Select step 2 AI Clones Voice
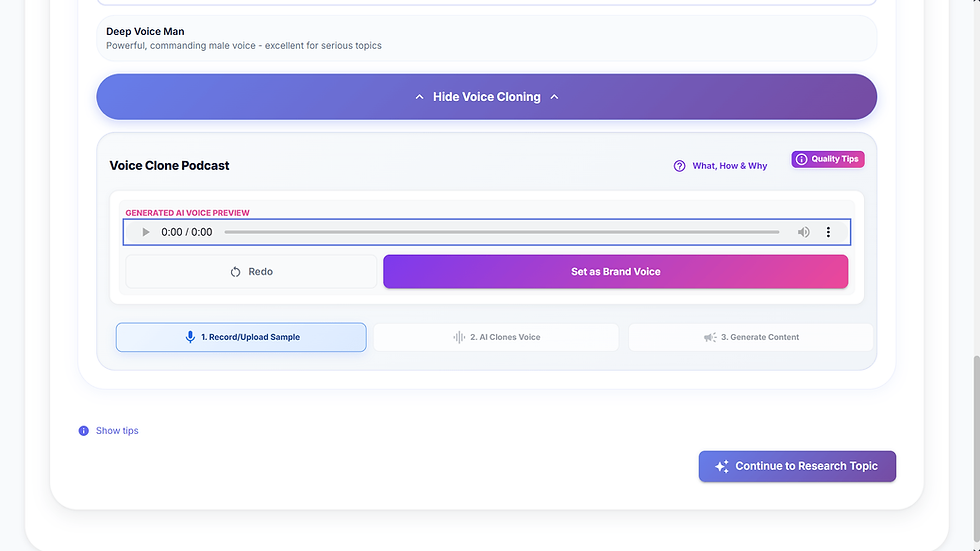The height and width of the screenshot is (551, 980). click(x=496, y=337)
